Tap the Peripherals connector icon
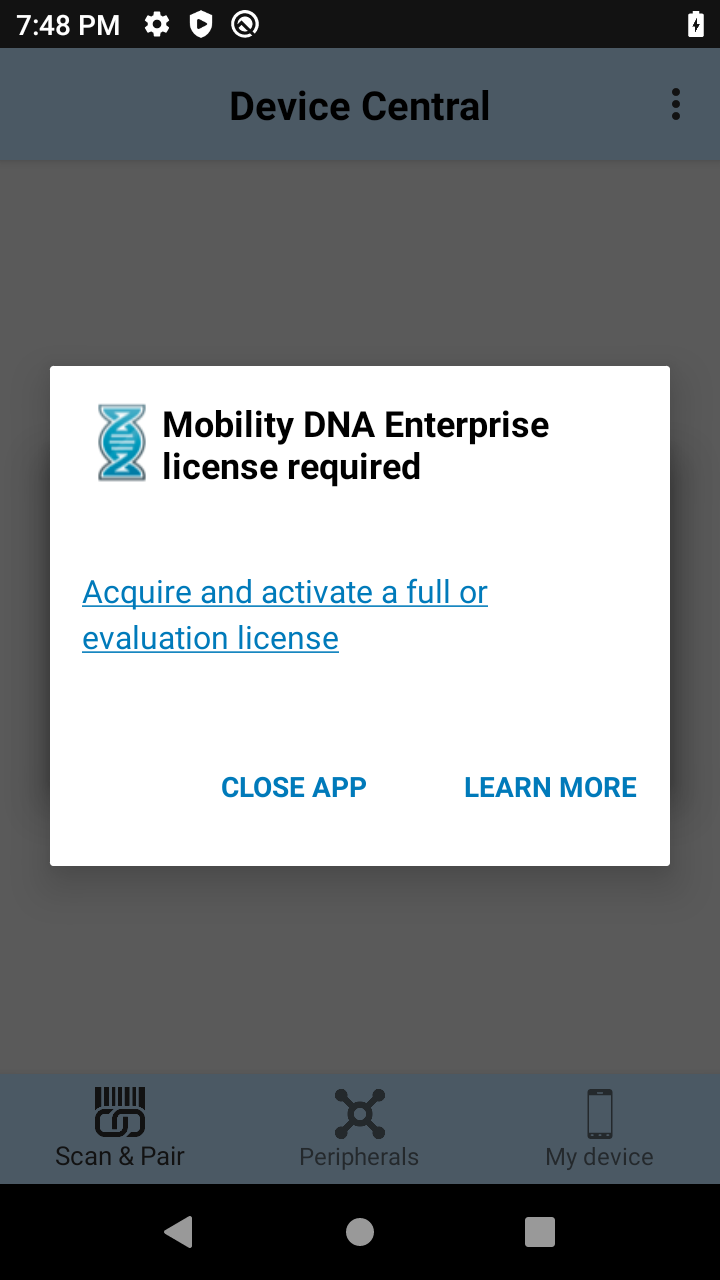 (x=359, y=1113)
